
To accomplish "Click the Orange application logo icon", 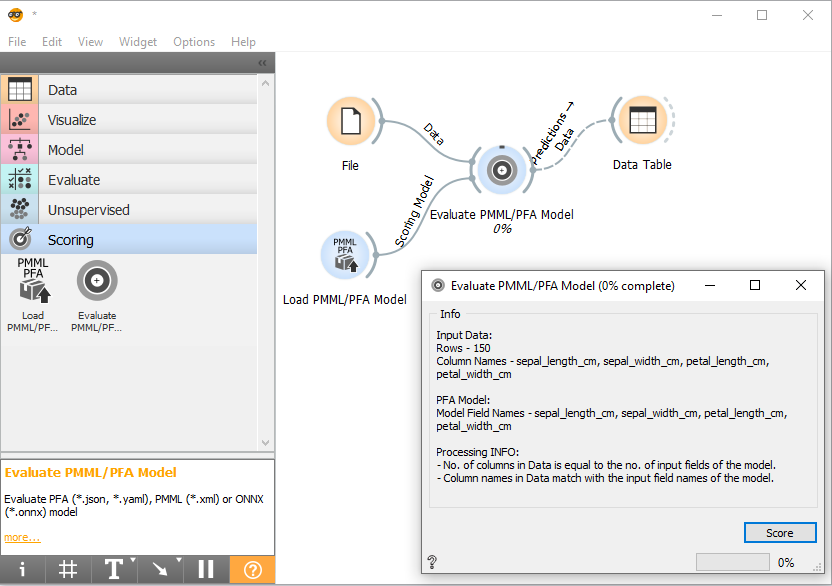I will [x=15, y=15].
